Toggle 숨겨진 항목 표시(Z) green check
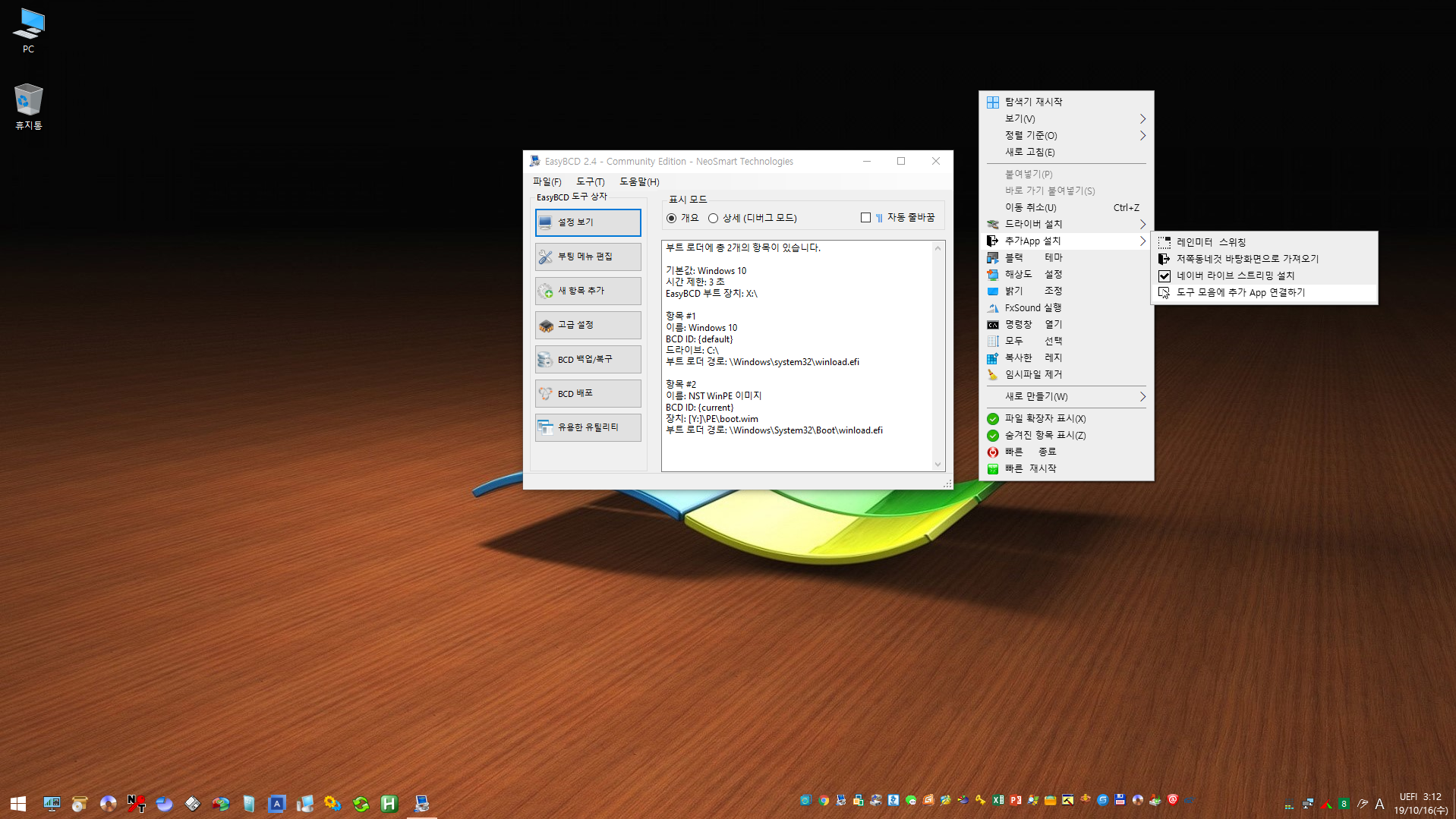This screenshot has height=819, width=1456. 992,435
